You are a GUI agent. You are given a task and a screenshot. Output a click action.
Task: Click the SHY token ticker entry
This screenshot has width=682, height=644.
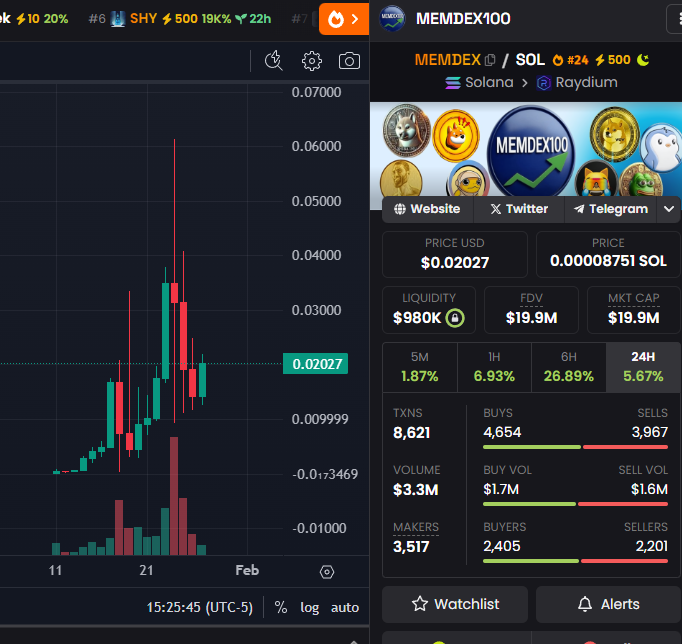coord(180,19)
